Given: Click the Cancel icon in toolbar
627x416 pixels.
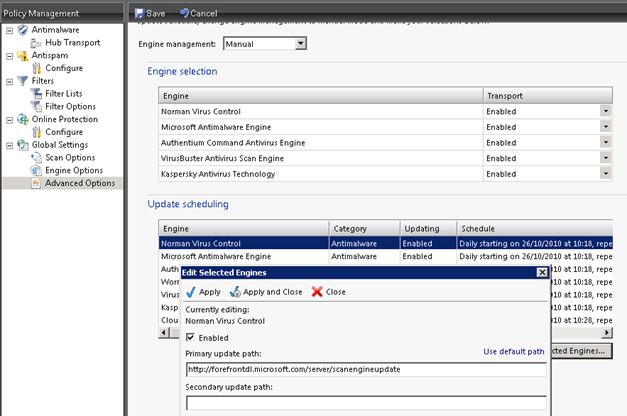Looking at the screenshot, I should pos(182,13).
